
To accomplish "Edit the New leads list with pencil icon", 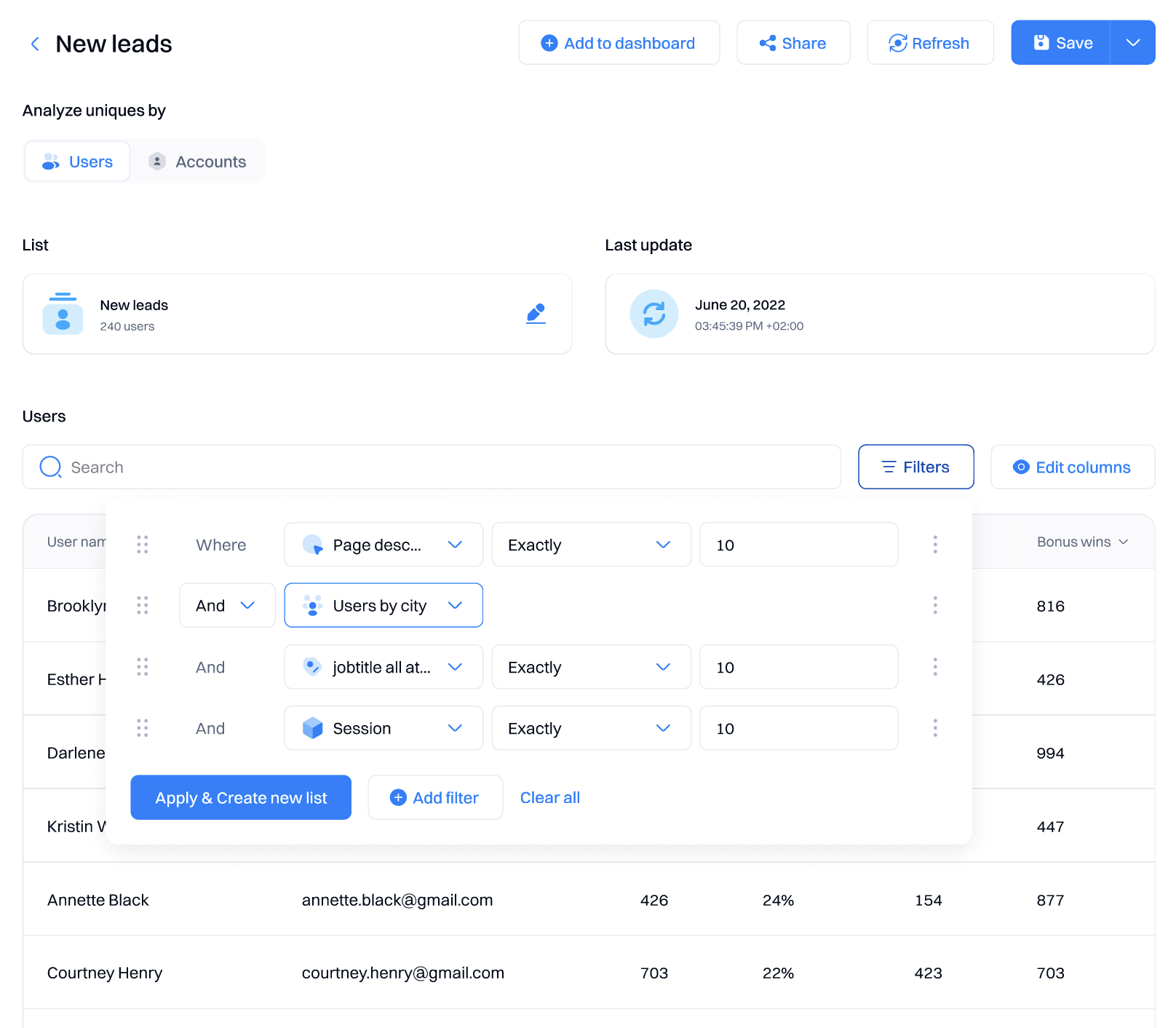I will point(536,314).
